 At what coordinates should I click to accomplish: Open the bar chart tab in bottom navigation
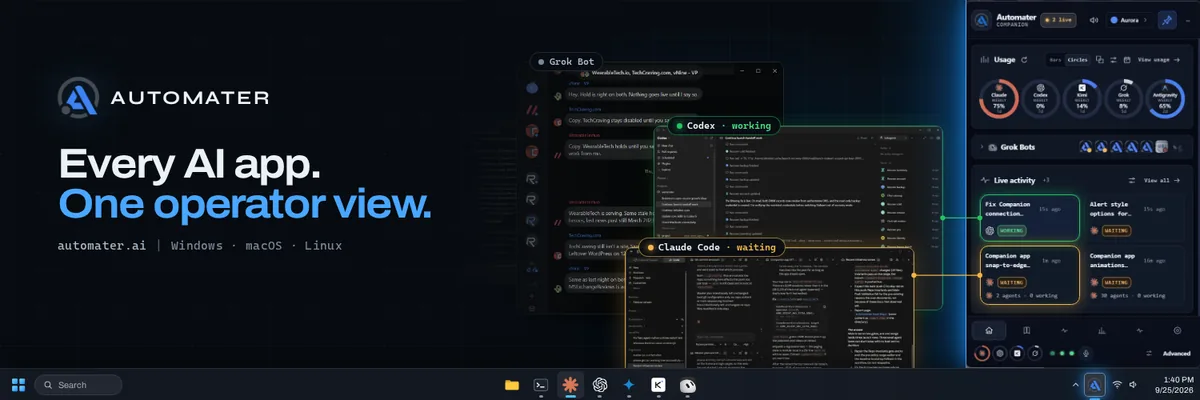pos(1102,331)
